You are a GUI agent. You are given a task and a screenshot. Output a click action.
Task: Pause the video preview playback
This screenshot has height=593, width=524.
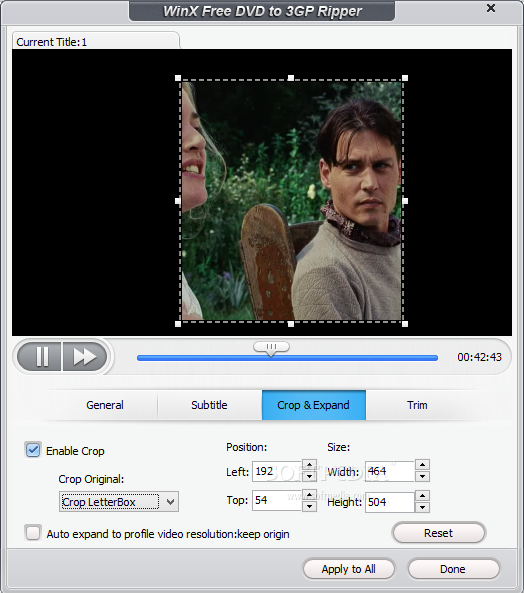click(39, 357)
